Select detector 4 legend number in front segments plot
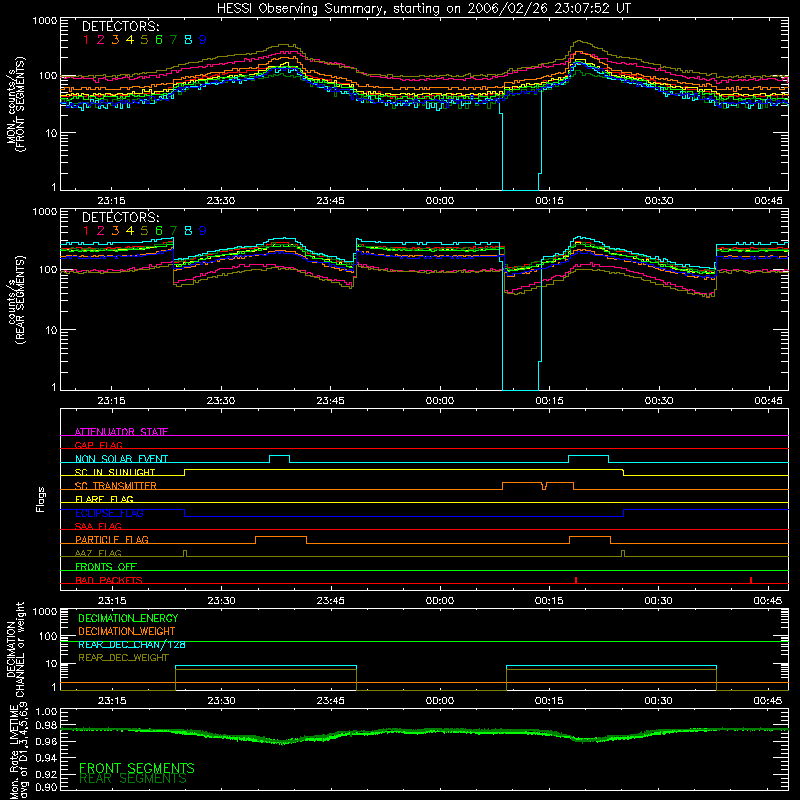Image resolution: width=800 pixels, height=800 pixels. 130,40
